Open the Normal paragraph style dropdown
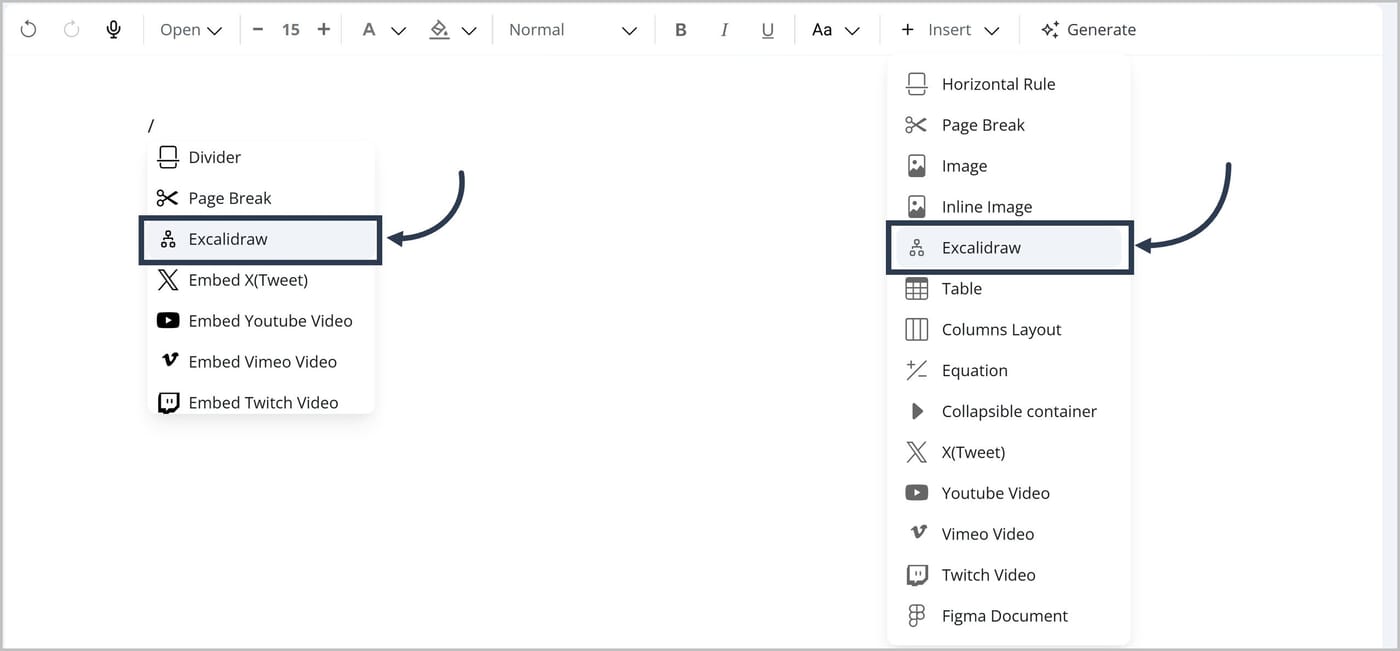The image size is (1400, 651). (572, 30)
